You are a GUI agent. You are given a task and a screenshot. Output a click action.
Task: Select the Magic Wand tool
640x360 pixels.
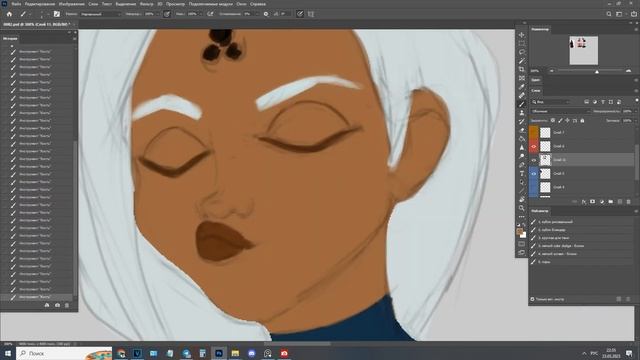522,61
